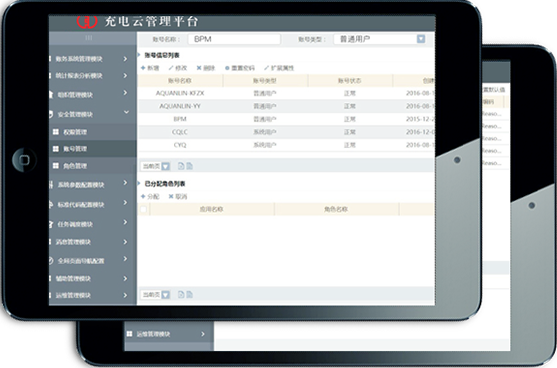Click the 删除 cross icon
This screenshot has height=368, width=557.
click(199, 68)
